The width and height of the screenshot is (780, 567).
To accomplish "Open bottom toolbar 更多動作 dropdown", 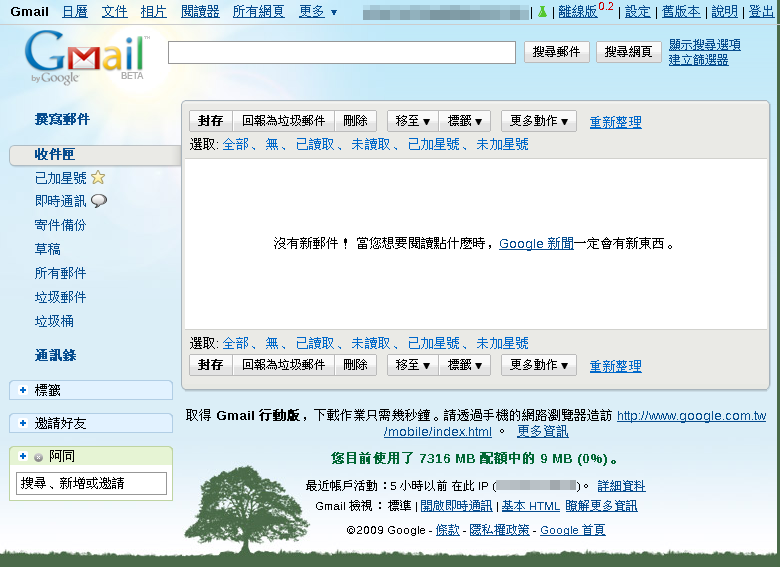I will [539, 365].
